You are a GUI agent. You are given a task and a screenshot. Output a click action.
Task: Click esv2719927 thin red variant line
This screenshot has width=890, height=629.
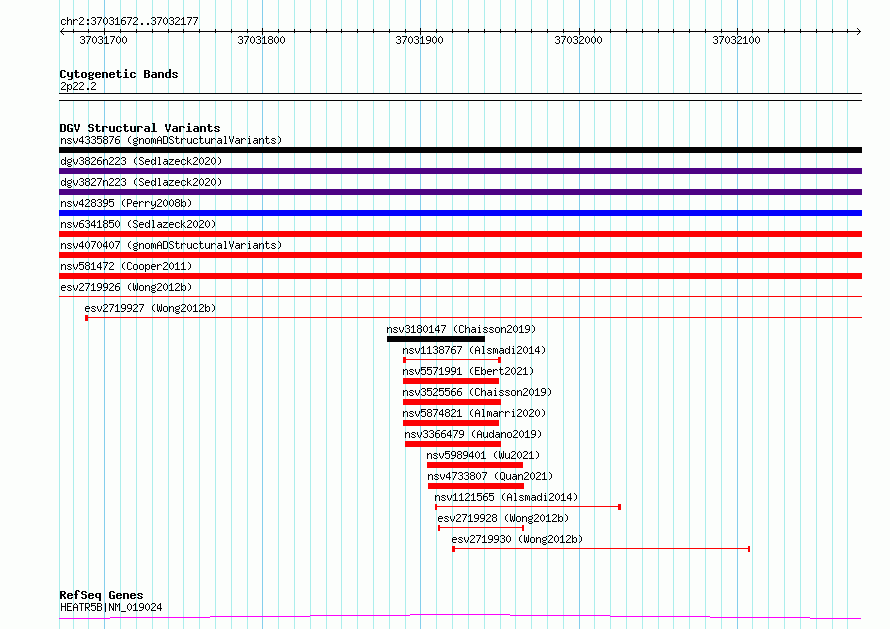(x=473, y=318)
